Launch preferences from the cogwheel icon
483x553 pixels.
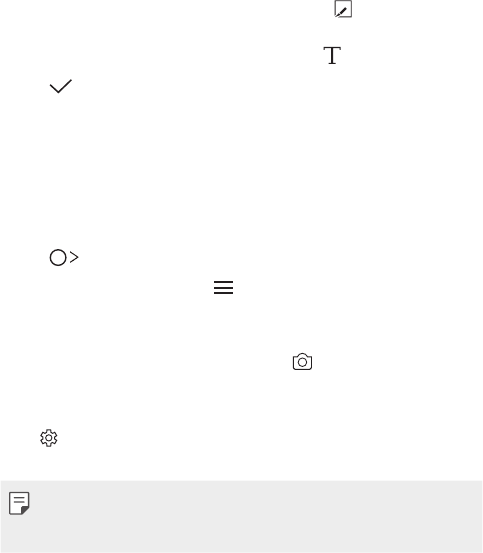click(49, 438)
